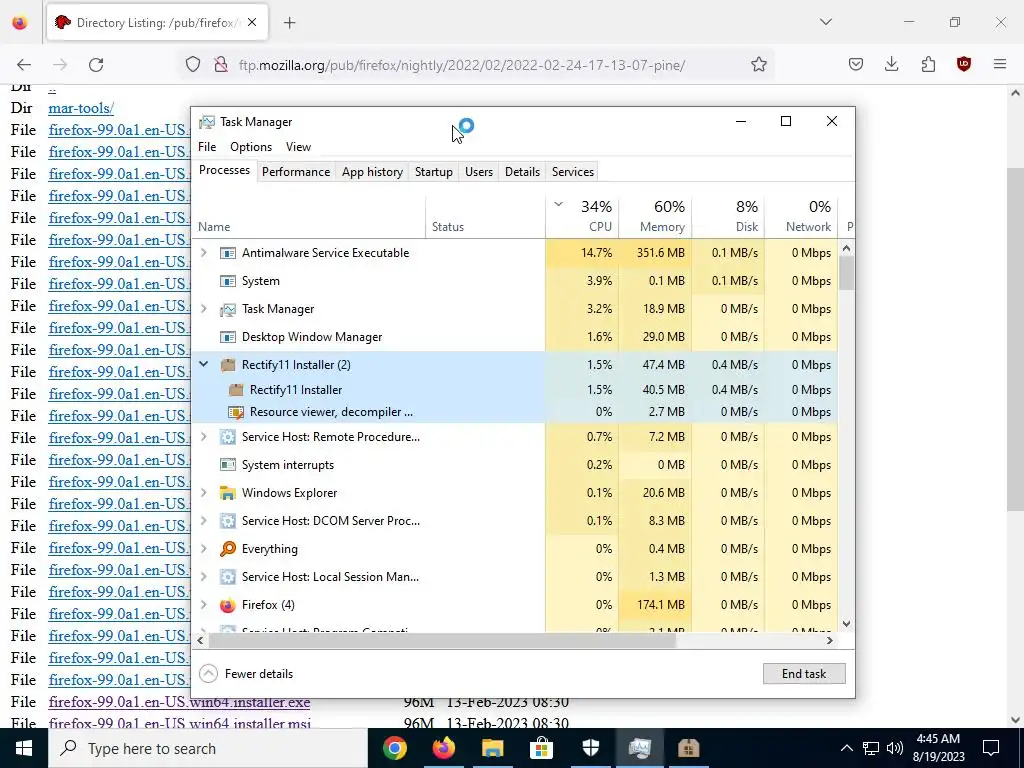Open the File menu in Task Manager
The width and height of the screenshot is (1024, 768).
tap(207, 147)
